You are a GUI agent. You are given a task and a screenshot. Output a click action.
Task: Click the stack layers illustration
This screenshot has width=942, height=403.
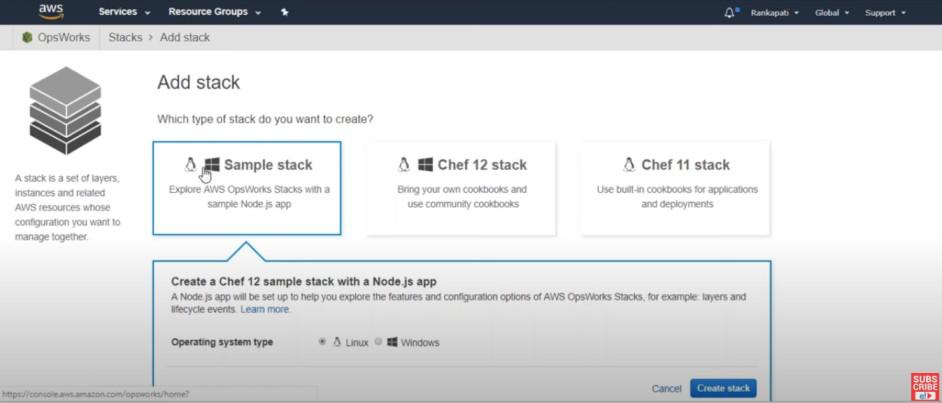point(65,108)
